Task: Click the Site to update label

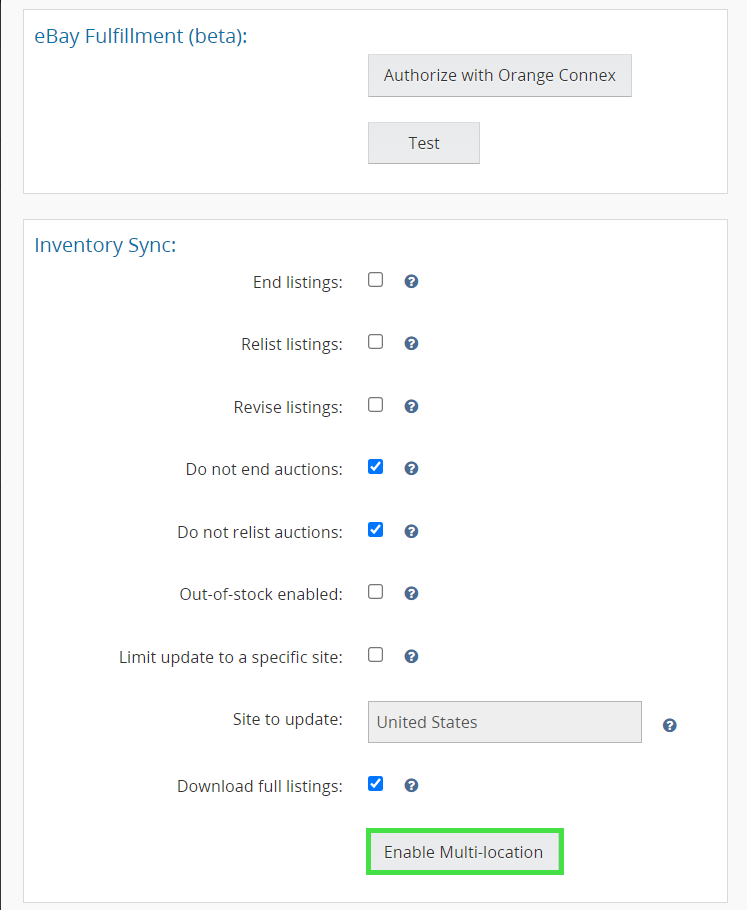Action: coord(288,720)
